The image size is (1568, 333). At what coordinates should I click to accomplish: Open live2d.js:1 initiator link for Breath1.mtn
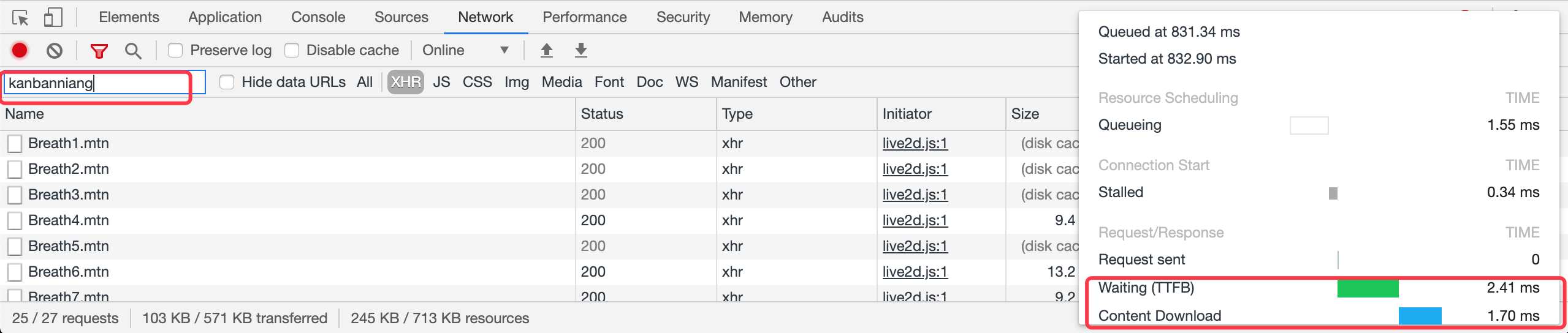[x=915, y=143]
